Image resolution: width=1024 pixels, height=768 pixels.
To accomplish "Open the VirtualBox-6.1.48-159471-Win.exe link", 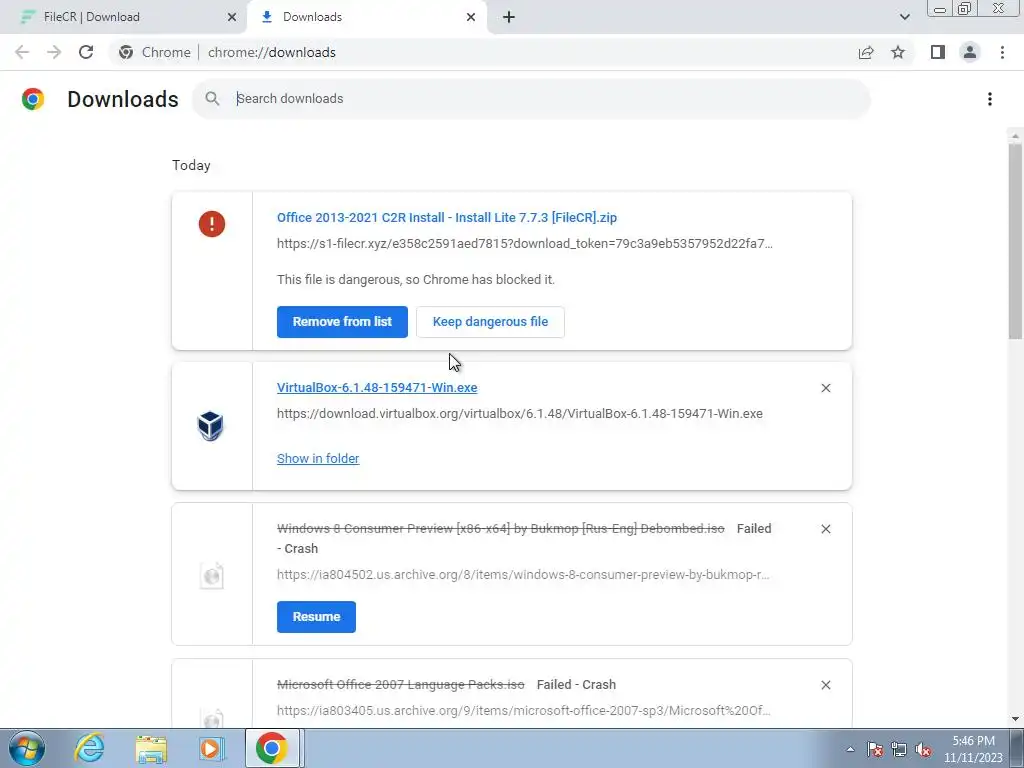I will coord(377,388).
